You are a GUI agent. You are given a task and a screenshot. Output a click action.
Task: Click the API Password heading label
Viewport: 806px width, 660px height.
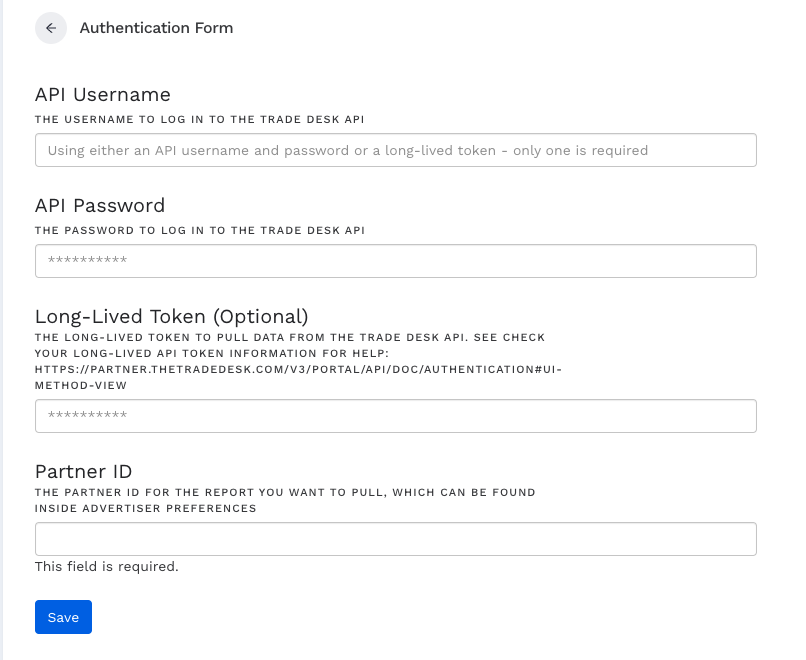100,206
